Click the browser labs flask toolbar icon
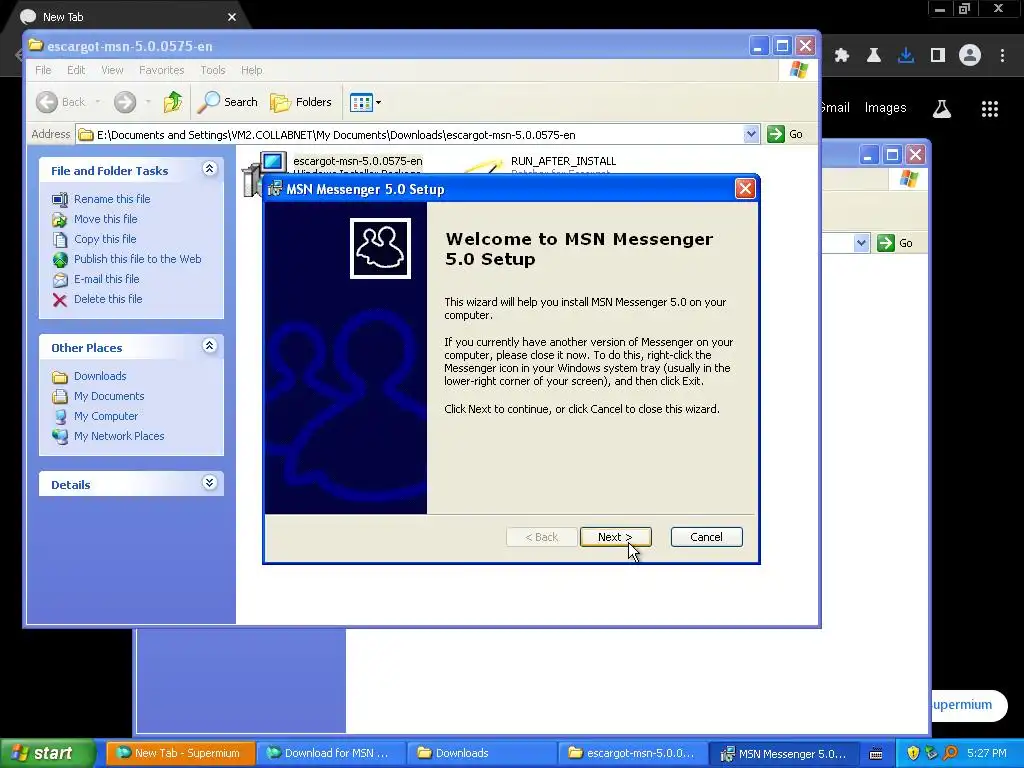The height and width of the screenshot is (768, 1024). coord(874,56)
